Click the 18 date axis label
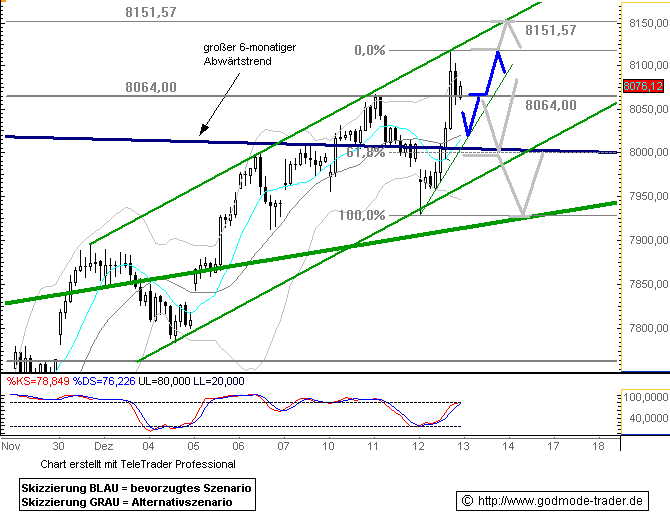This screenshot has width=670, height=519. point(599,446)
